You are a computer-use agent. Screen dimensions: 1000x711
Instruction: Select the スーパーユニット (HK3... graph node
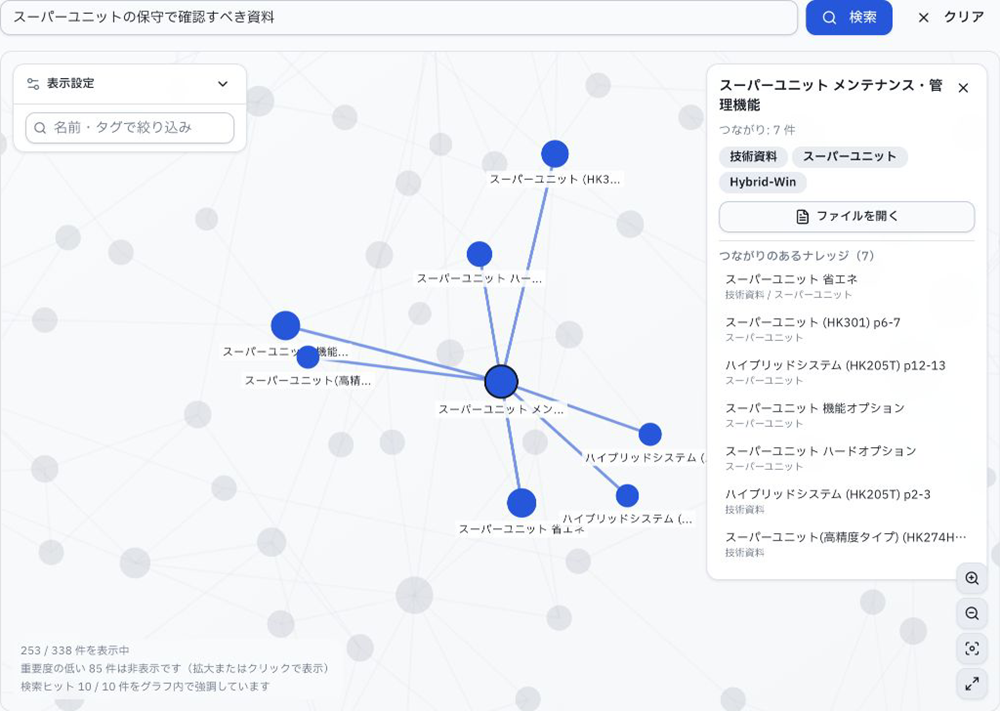point(555,154)
